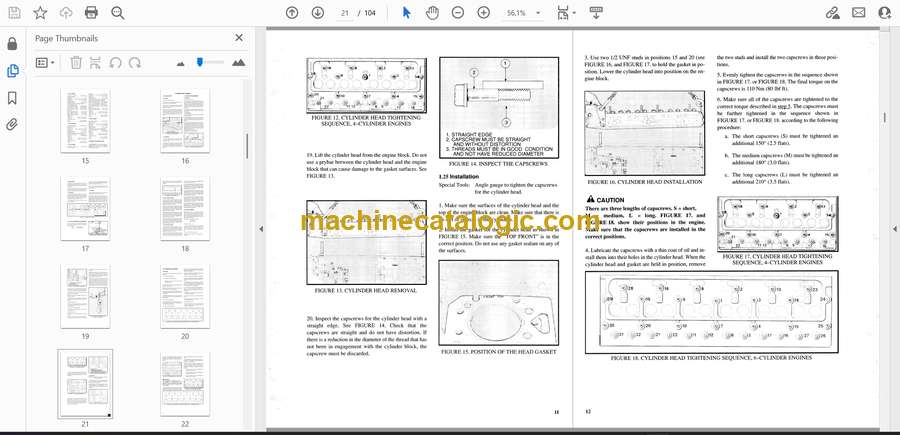Reduce thumbnail size with small mountain icon
This screenshot has width=900, height=435.
point(181,63)
